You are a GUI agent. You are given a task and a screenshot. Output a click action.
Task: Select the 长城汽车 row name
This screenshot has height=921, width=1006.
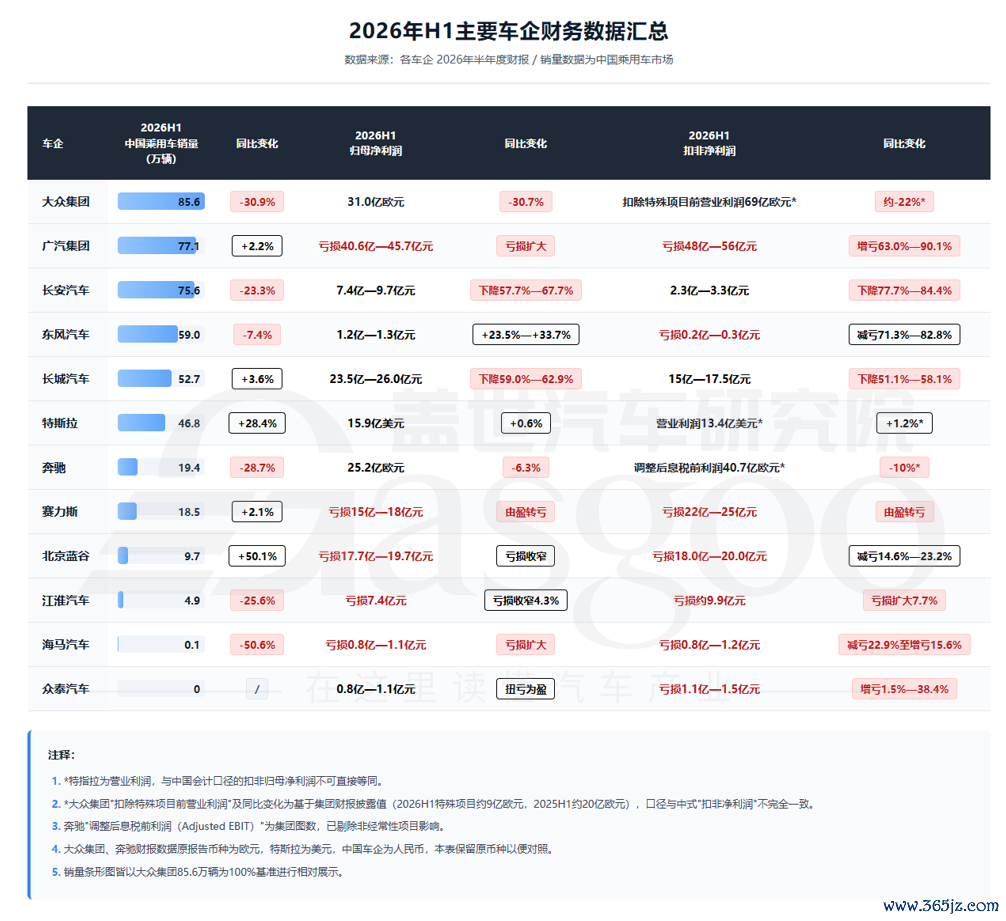tap(65, 379)
